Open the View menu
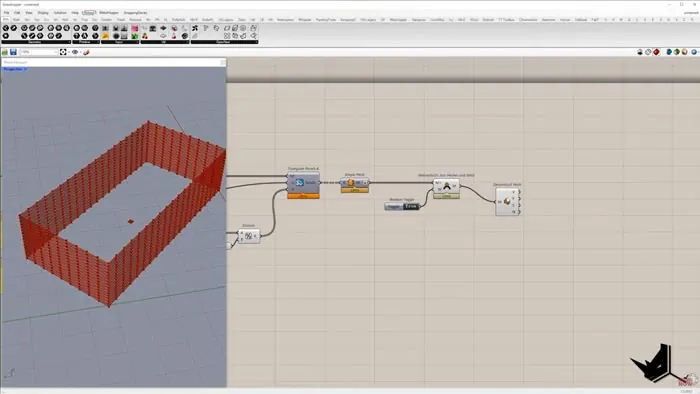This screenshot has height=394, width=700. (29, 12)
